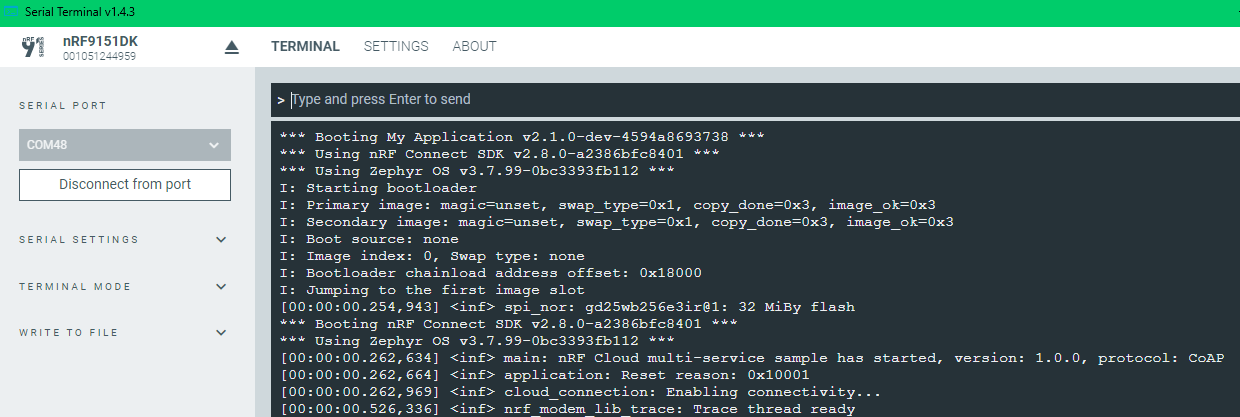Image resolution: width=1240 pixels, height=417 pixels.
Task: Click the 'I: Primary image' log line
Action: tap(608, 205)
